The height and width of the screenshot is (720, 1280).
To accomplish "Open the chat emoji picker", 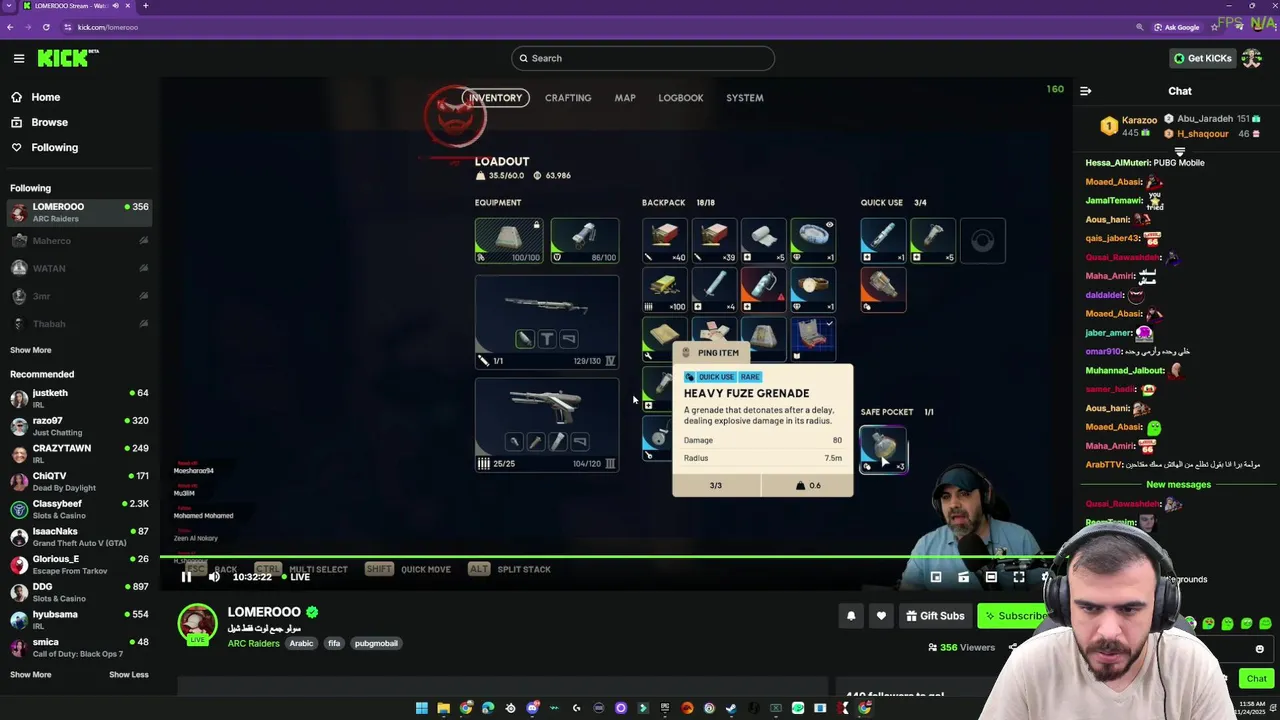I will click(1259, 649).
